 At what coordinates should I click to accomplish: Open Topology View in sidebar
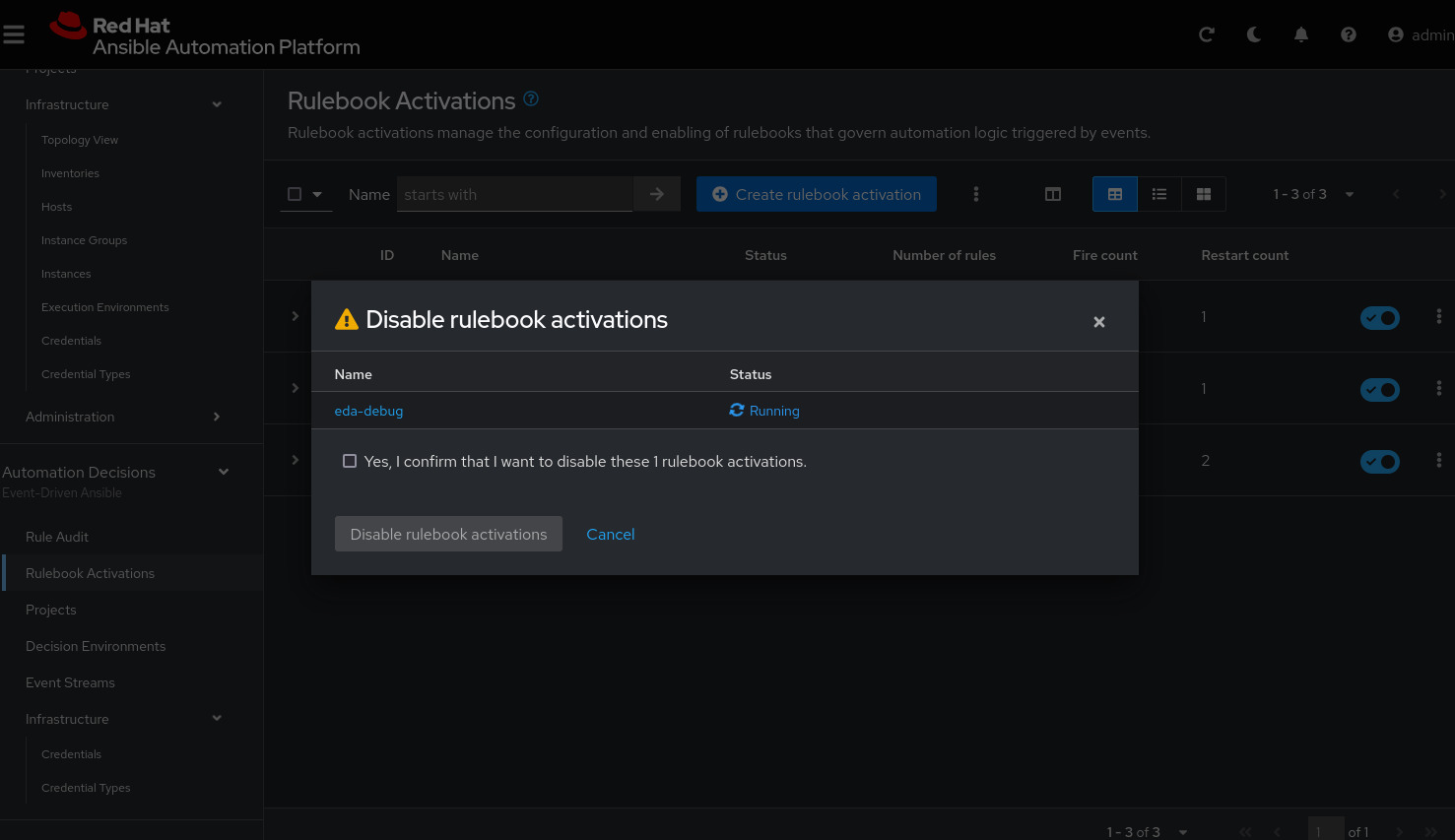tap(80, 140)
